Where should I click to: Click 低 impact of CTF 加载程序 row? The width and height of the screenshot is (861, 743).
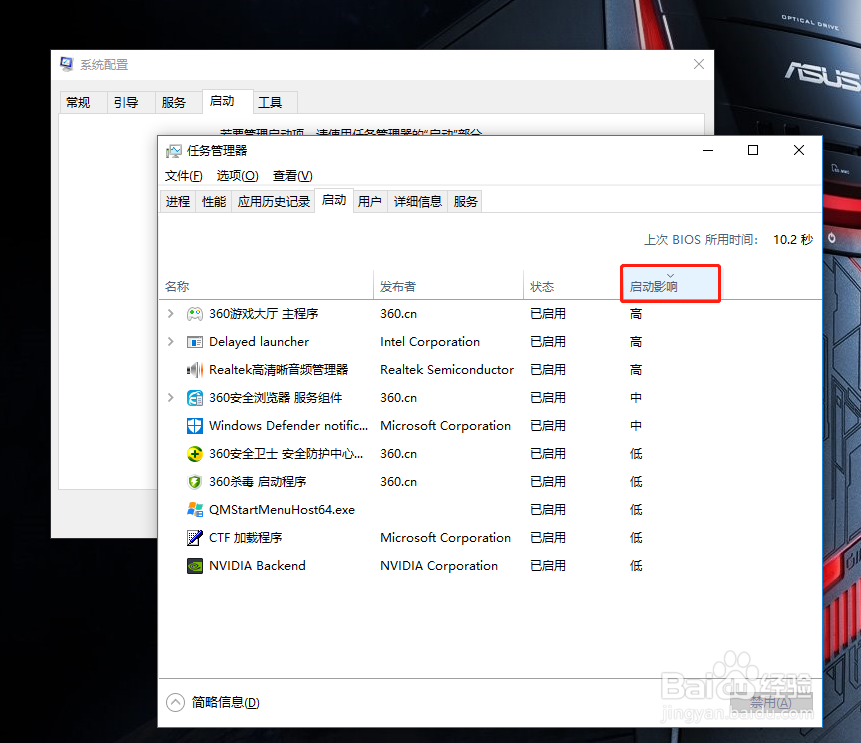pyautogui.click(x=636, y=538)
